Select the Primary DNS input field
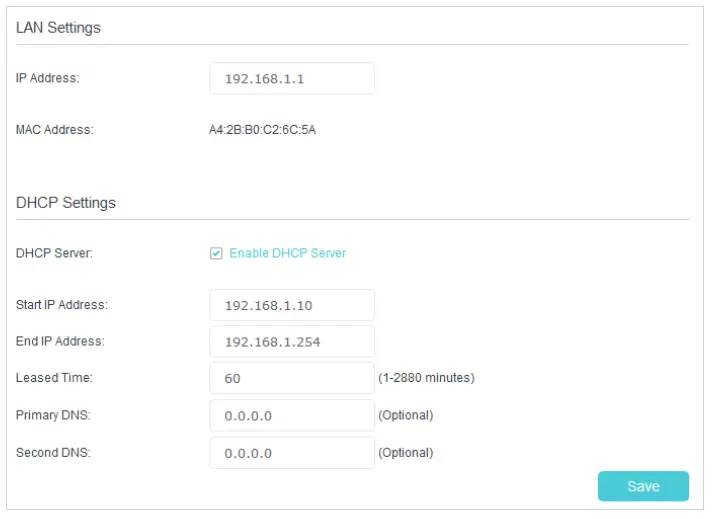The height and width of the screenshot is (519, 712). point(292,415)
